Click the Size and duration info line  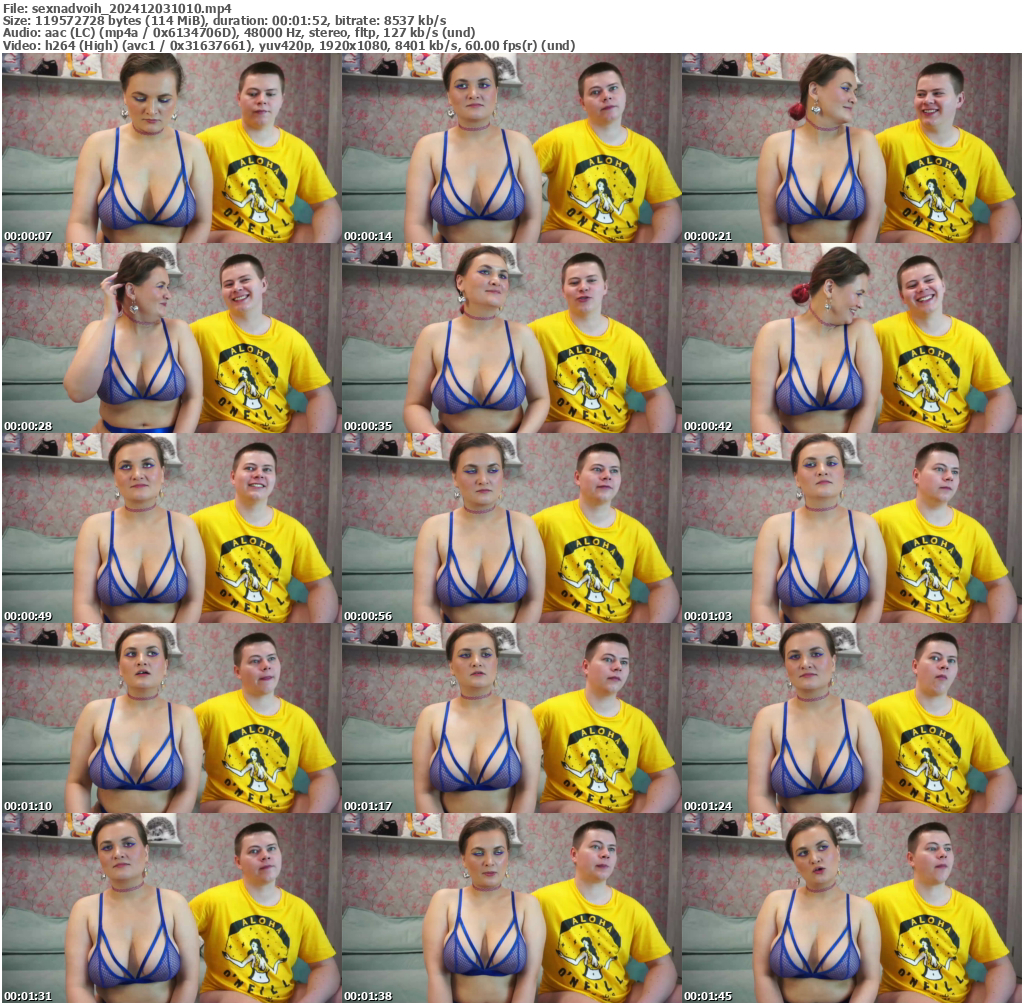pyautogui.click(x=224, y=20)
